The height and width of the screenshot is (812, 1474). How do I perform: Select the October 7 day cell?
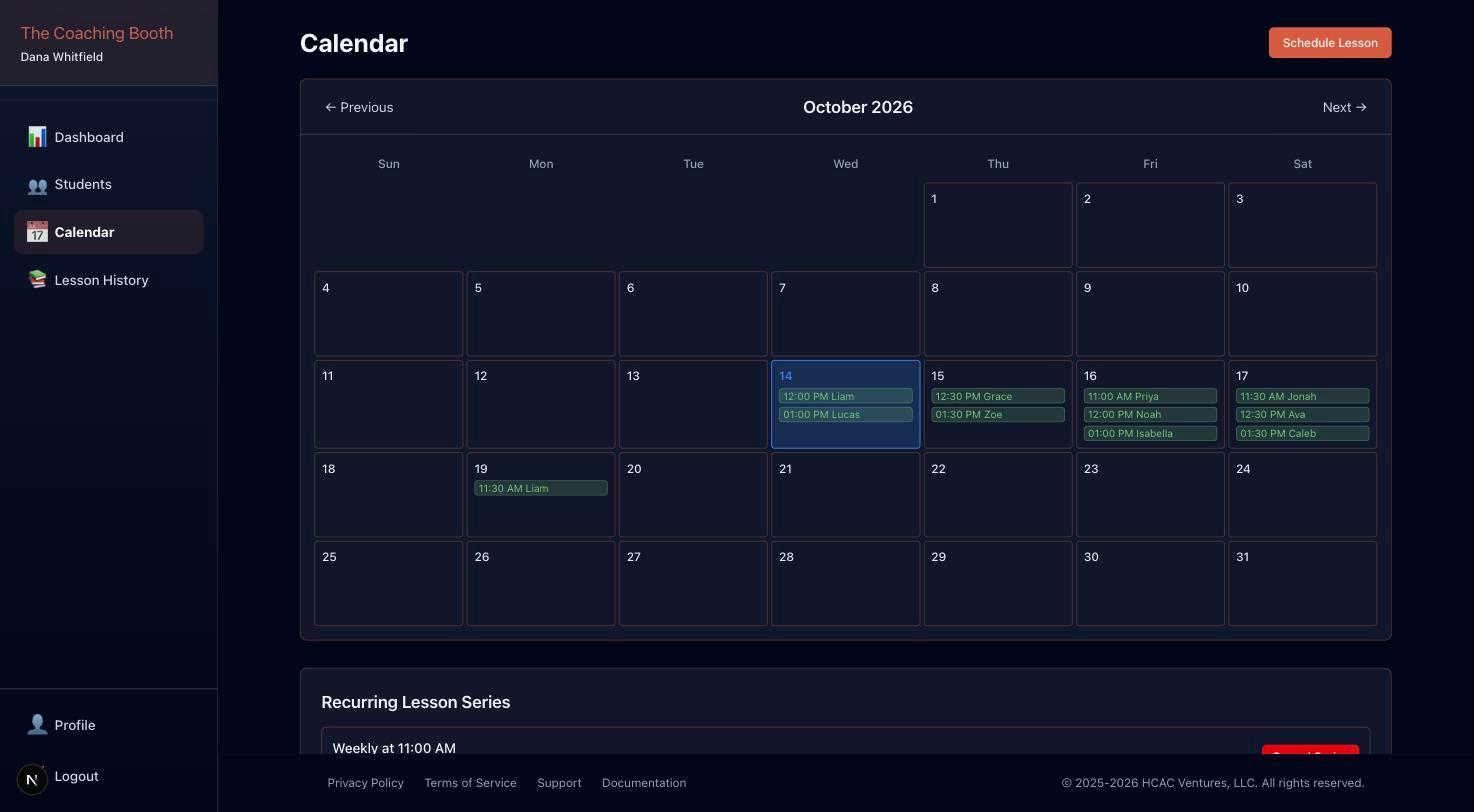[x=846, y=314]
